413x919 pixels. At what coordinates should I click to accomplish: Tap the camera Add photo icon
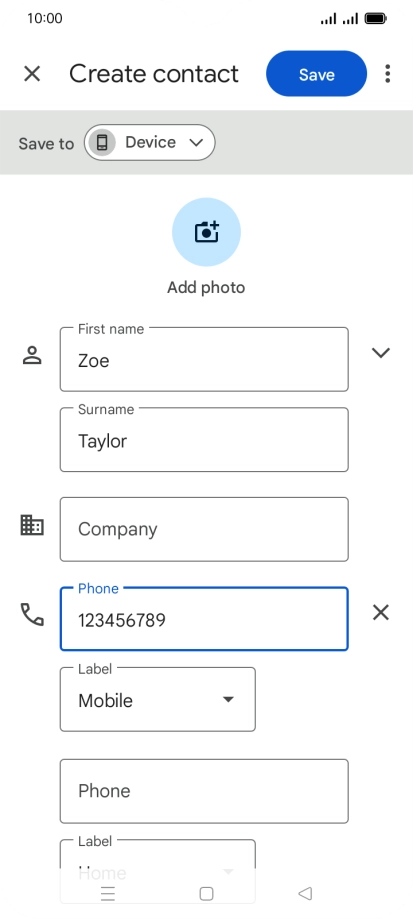(x=206, y=232)
